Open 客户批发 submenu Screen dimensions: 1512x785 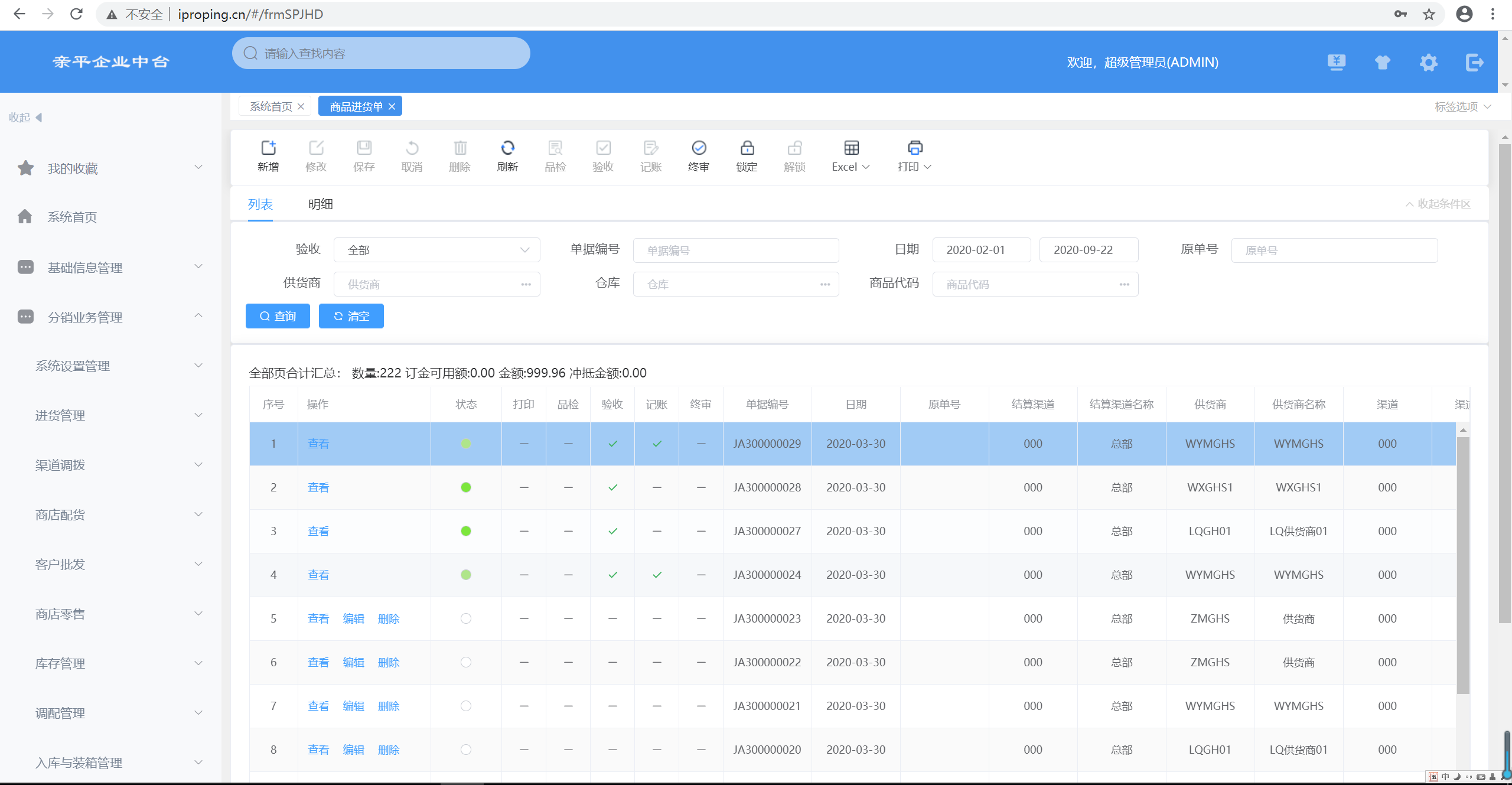pyautogui.click(x=111, y=564)
